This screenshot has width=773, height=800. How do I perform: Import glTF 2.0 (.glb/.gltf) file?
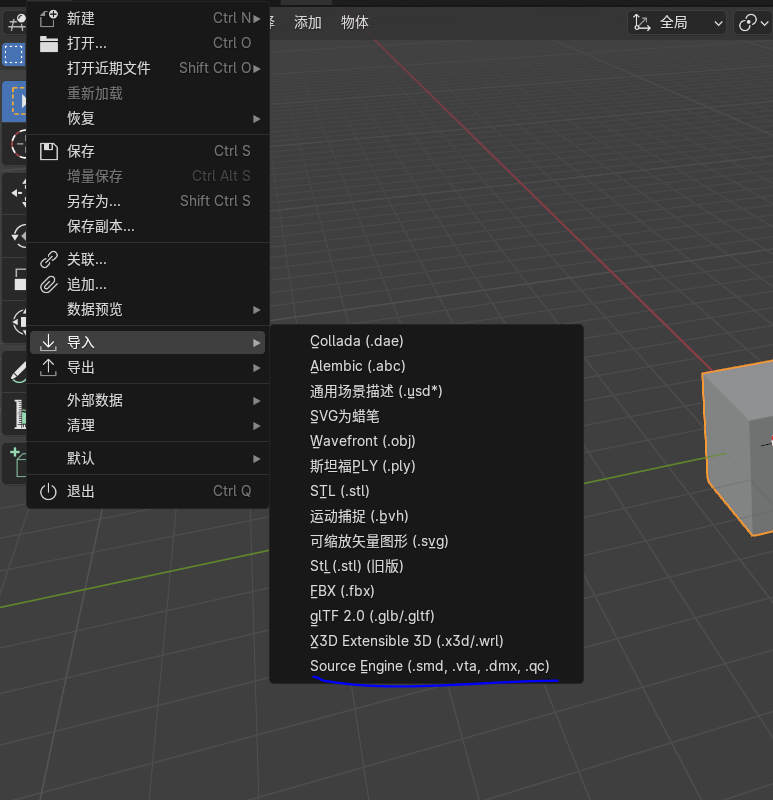pyautogui.click(x=427, y=616)
